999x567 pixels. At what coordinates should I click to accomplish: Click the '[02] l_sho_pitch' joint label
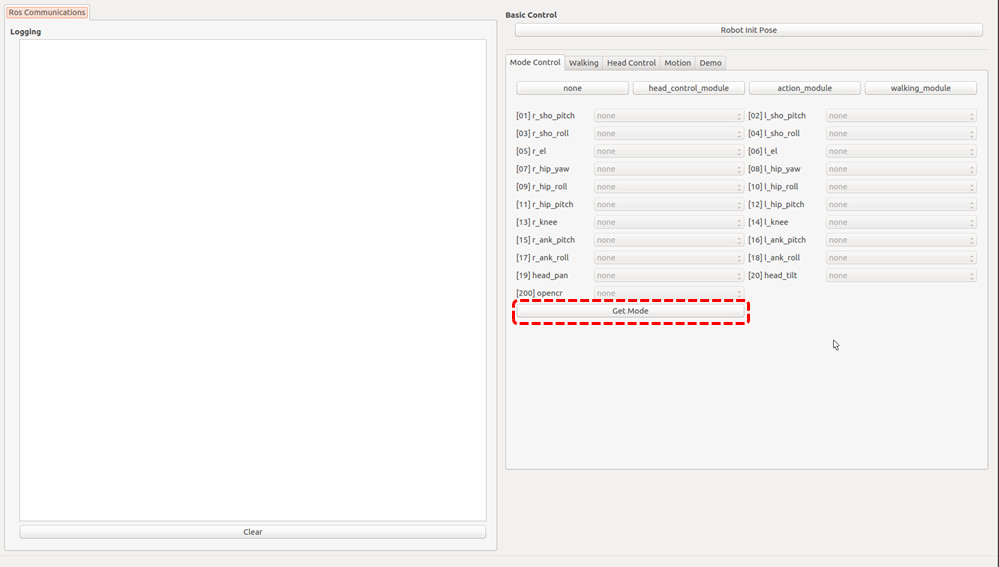point(777,116)
